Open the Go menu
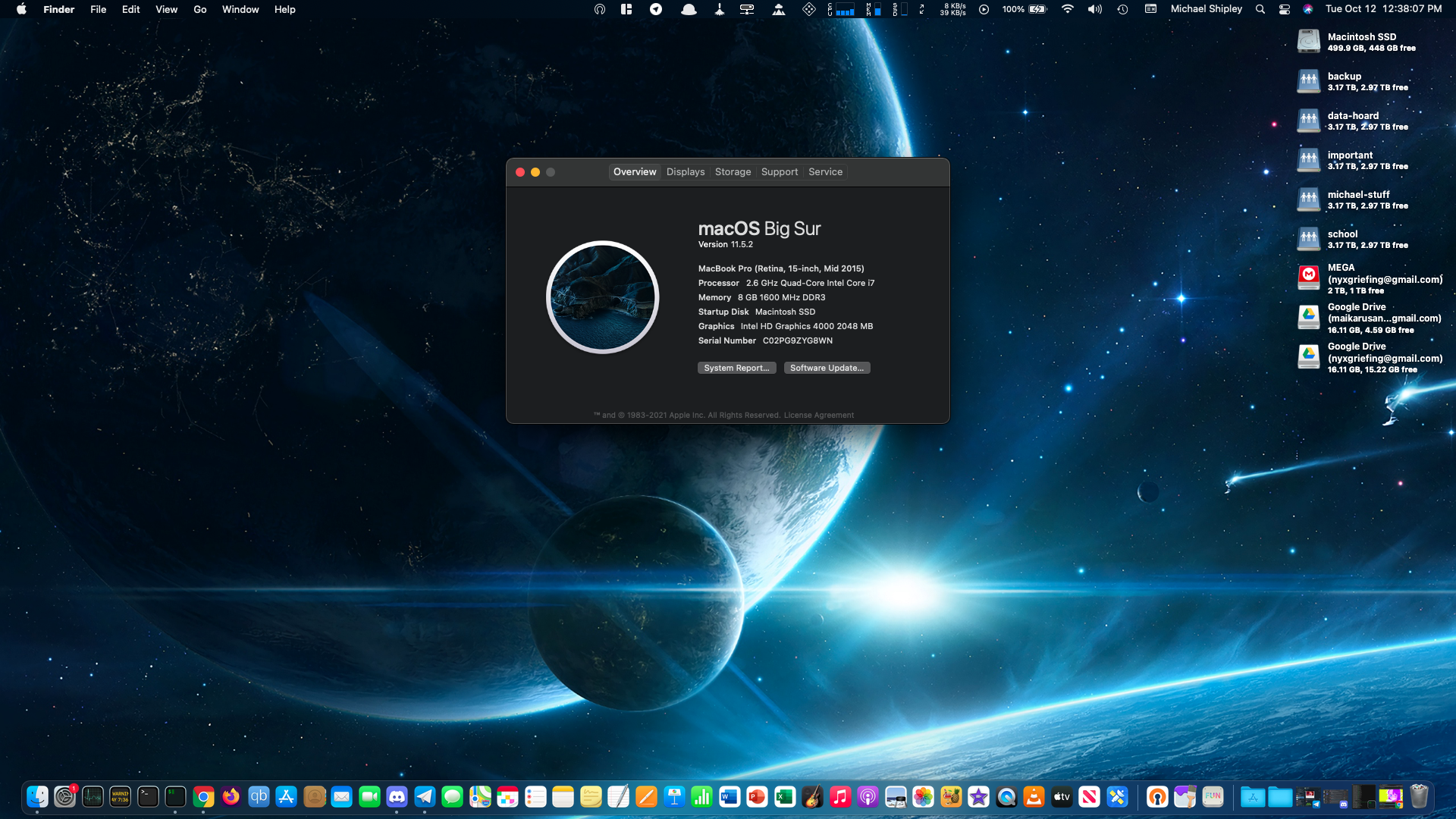 click(x=199, y=9)
